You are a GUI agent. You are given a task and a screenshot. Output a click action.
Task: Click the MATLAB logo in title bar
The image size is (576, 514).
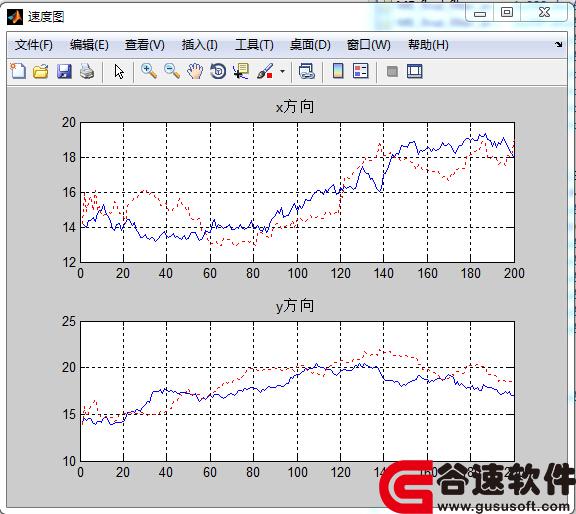(x=15, y=17)
